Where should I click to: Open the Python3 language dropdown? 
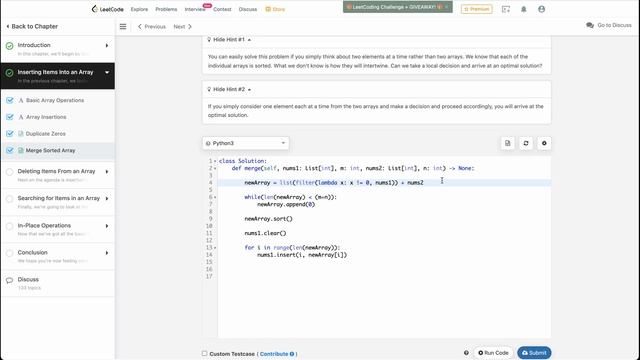pyautogui.click(x=246, y=143)
